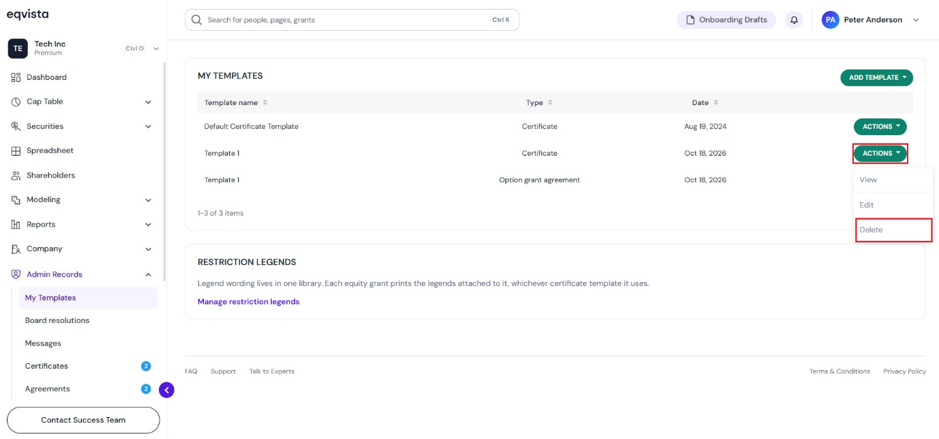Click Agreements count badge
The width and height of the screenshot is (939, 439).
(x=146, y=389)
